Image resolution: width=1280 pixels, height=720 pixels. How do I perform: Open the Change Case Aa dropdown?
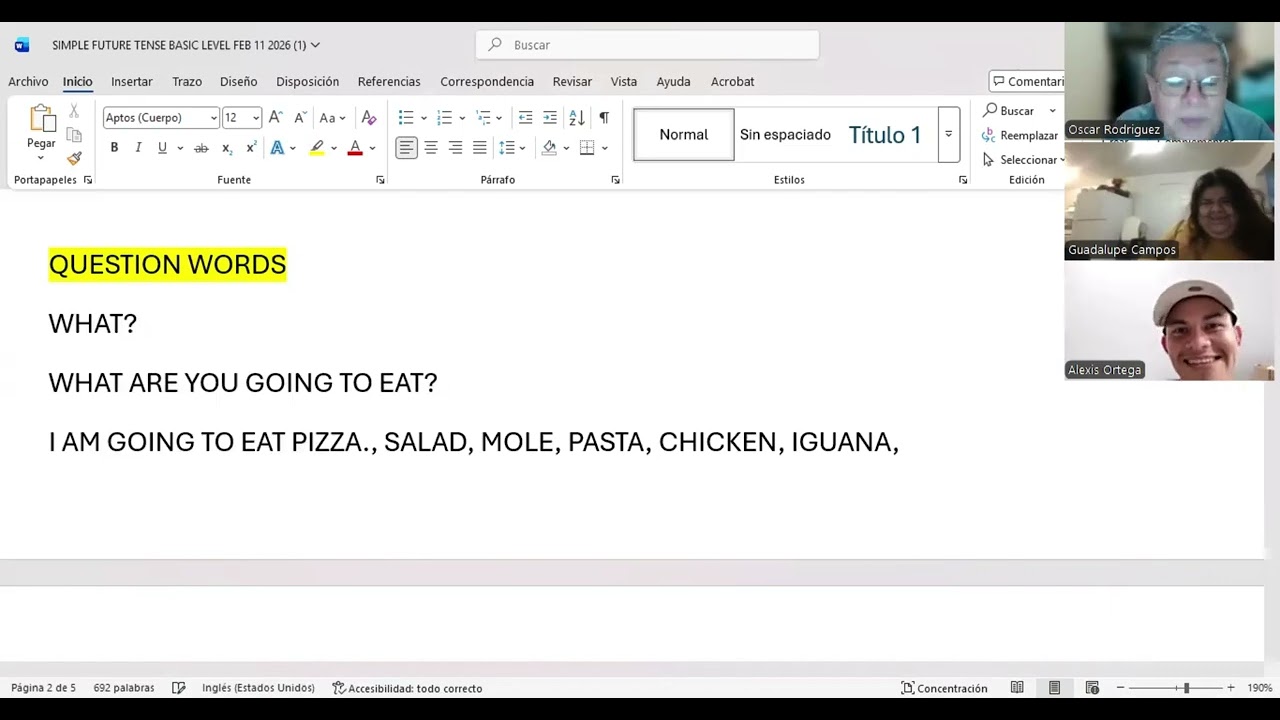click(x=332, y=118)
